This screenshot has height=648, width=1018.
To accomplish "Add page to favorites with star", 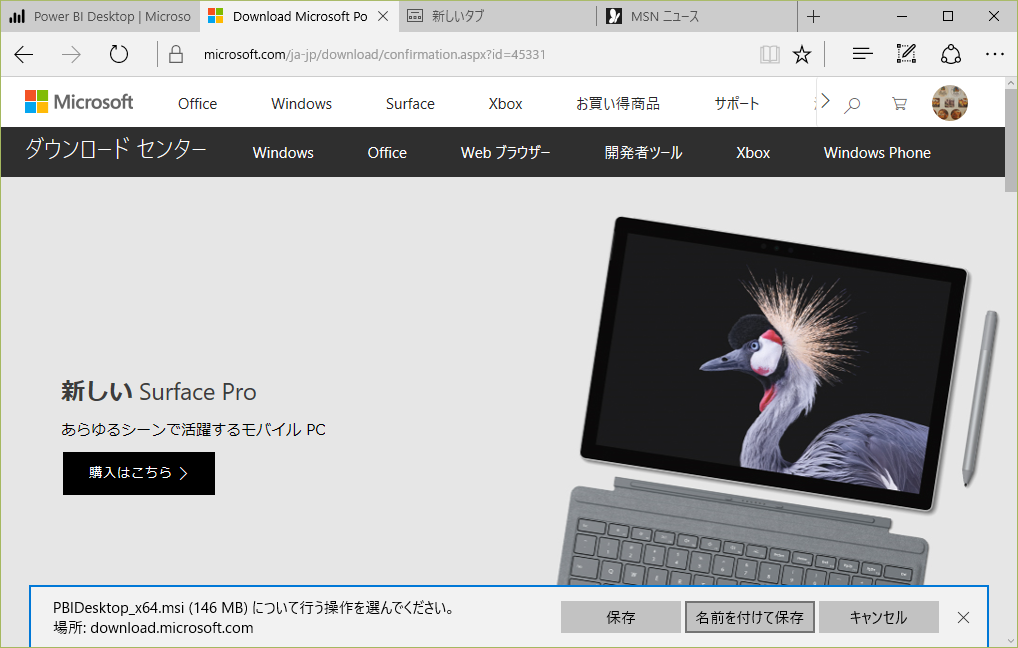I will point(802,55).
